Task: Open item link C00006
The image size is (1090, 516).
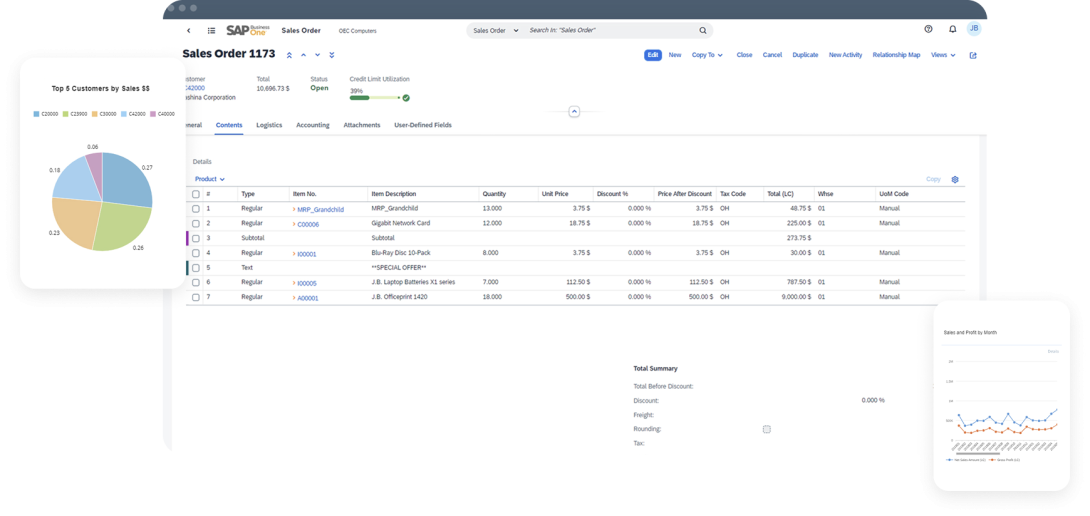Action: click(x=308, y=224)
